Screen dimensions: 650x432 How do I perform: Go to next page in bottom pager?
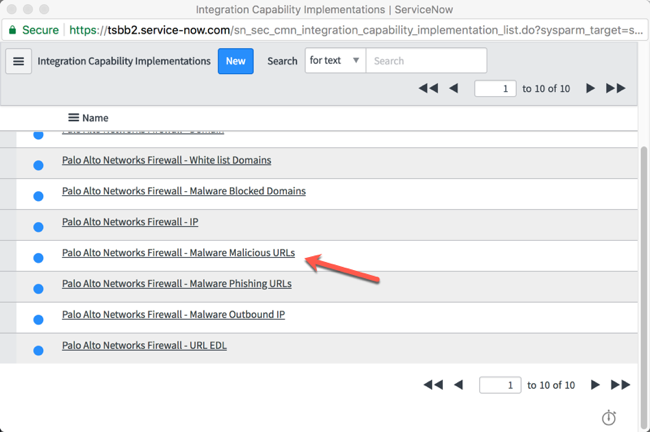point(595,385)
